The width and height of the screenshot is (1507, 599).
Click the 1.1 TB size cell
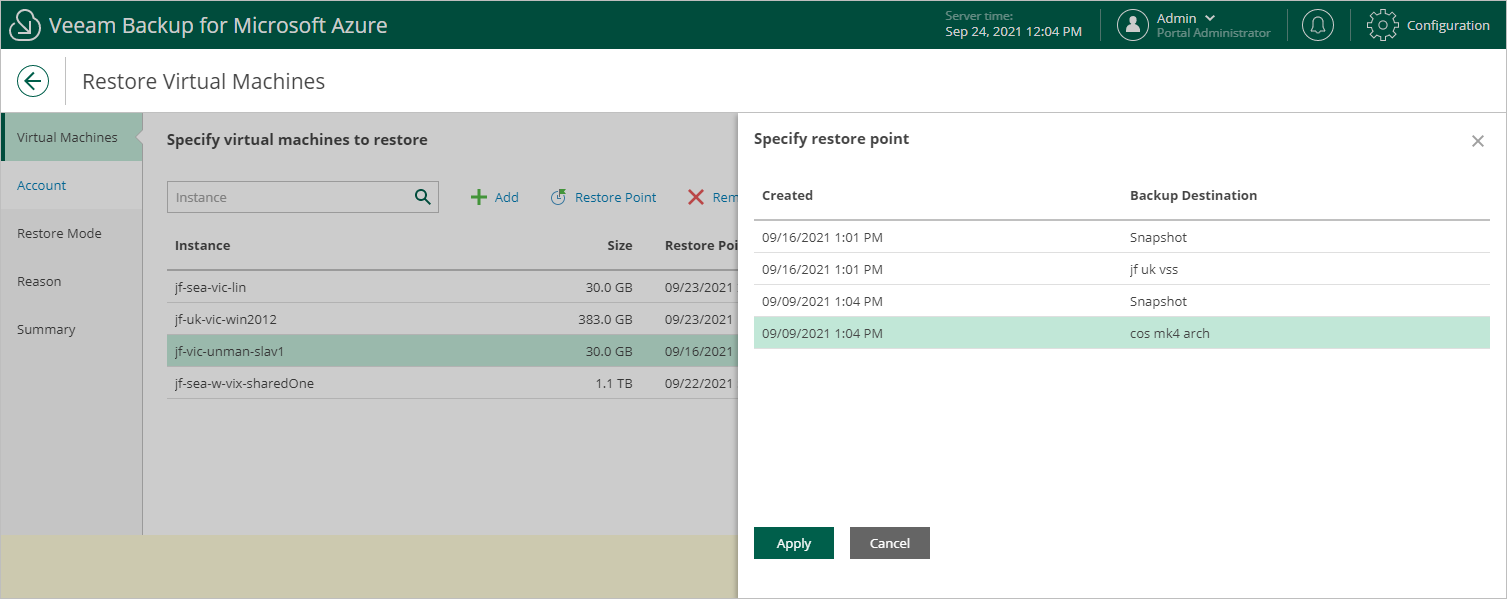coord(614,383)
